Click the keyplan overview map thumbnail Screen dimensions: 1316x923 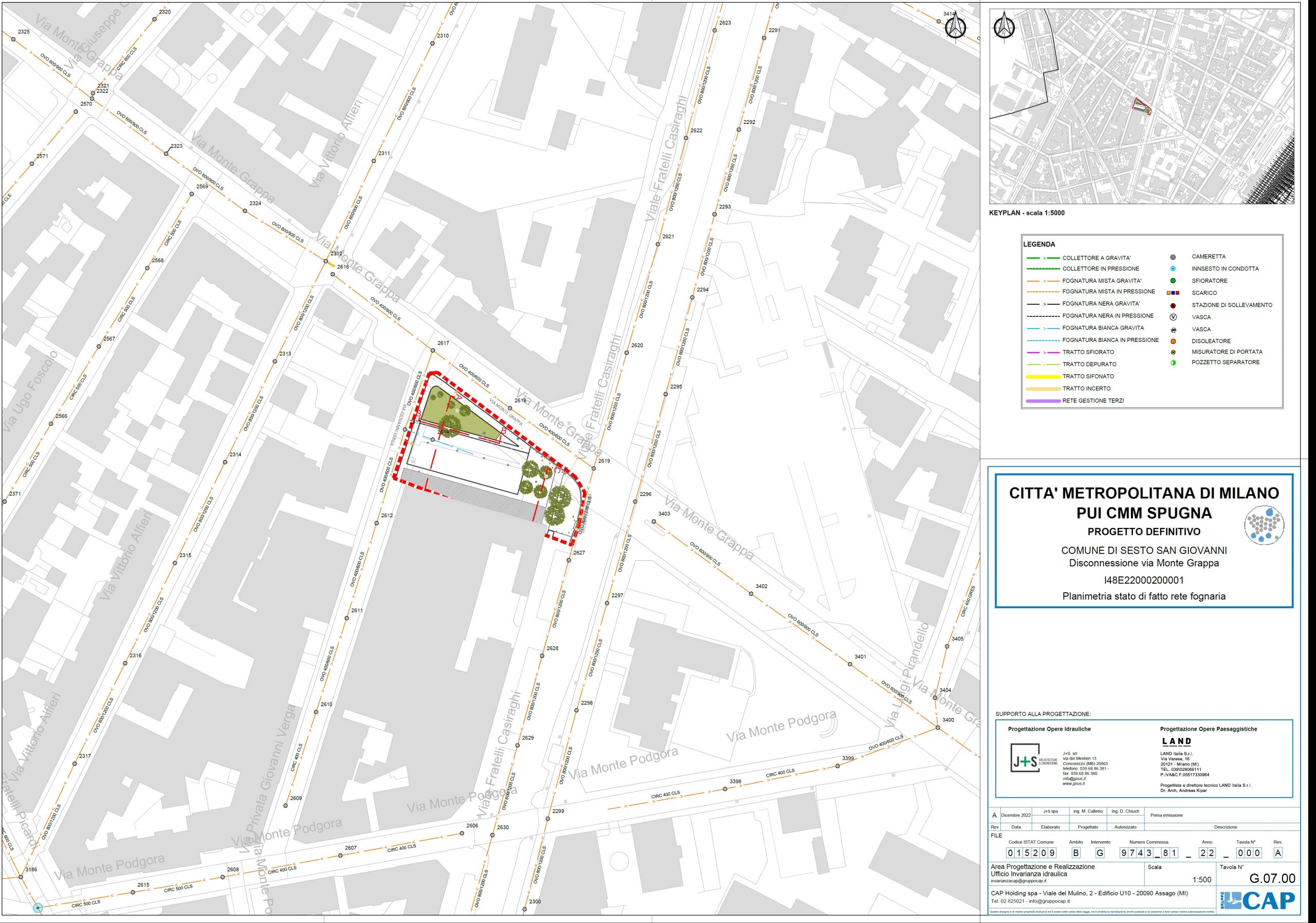(x=1142, y=106)
